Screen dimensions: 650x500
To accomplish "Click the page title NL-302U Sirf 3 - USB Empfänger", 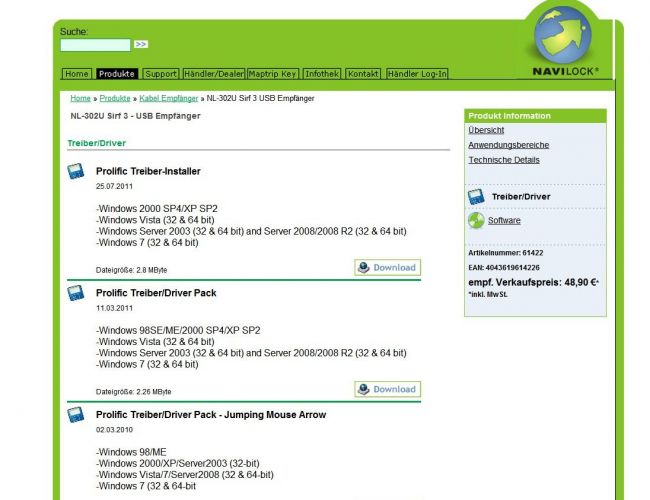I will [x=135, y=116].
